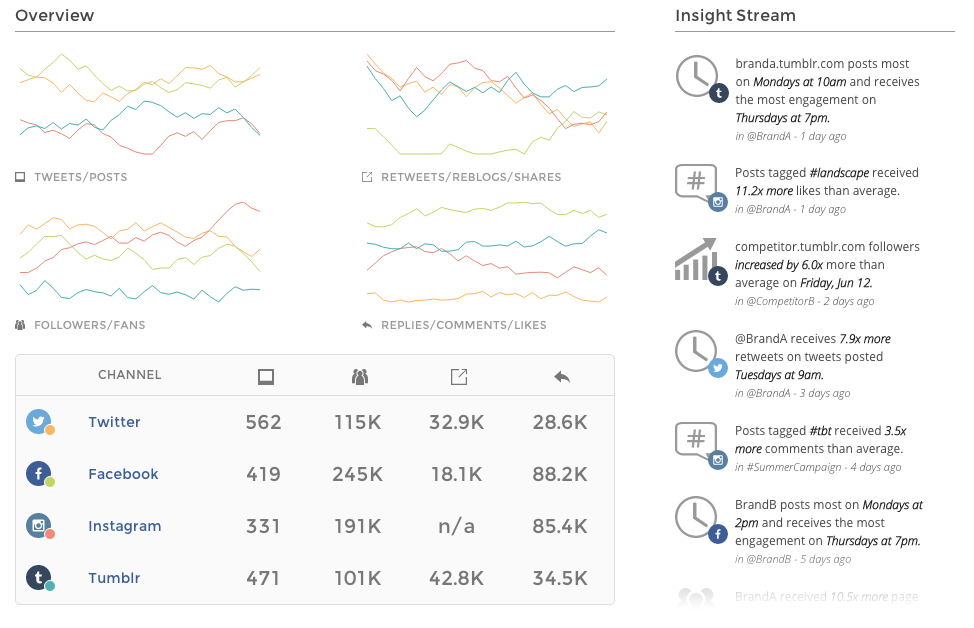Select the Tweets/Posts line chart
The height and width of the screenshot is (628, 974).
point(140,104)
